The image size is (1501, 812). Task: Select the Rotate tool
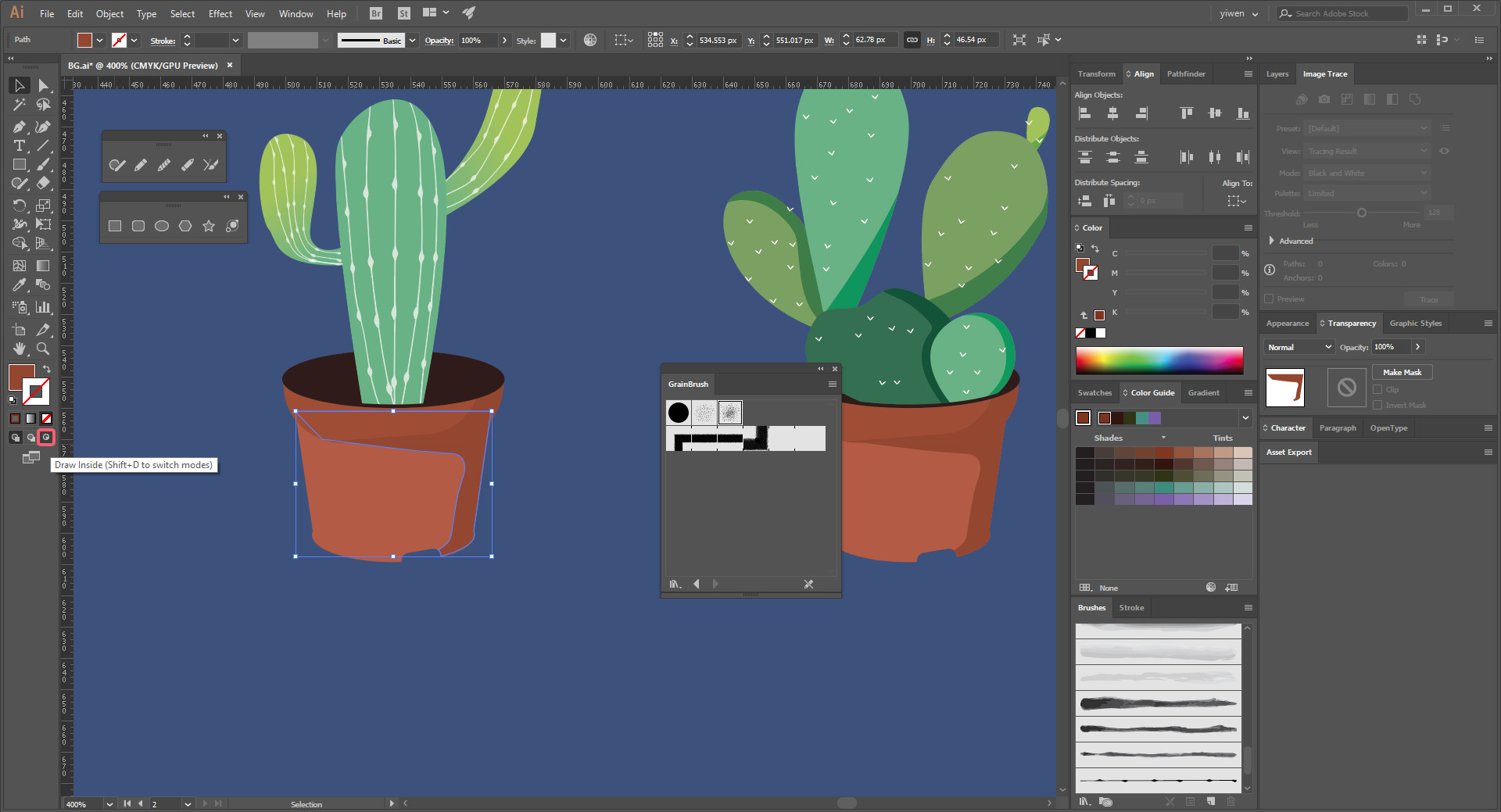(20, 206)
